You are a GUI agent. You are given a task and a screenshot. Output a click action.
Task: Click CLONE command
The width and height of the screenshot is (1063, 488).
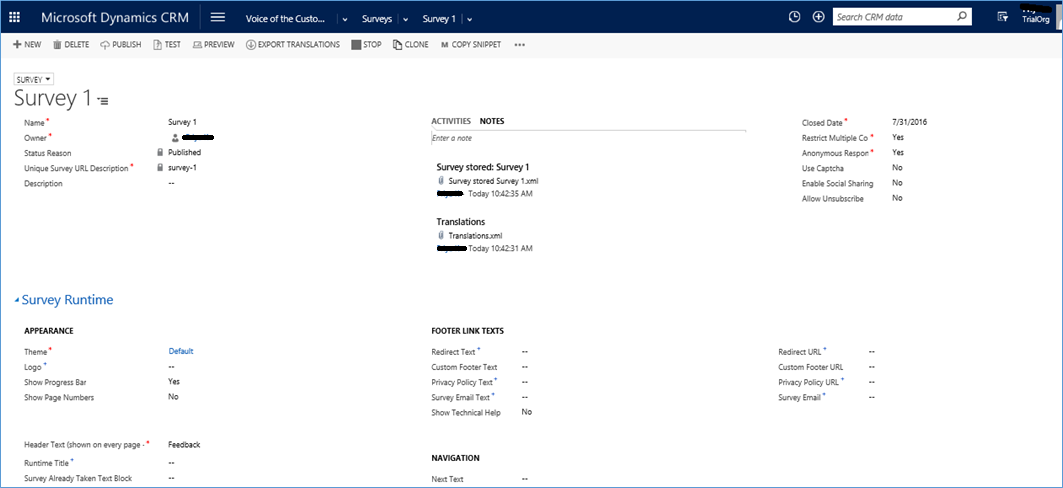tap(411, 45)
